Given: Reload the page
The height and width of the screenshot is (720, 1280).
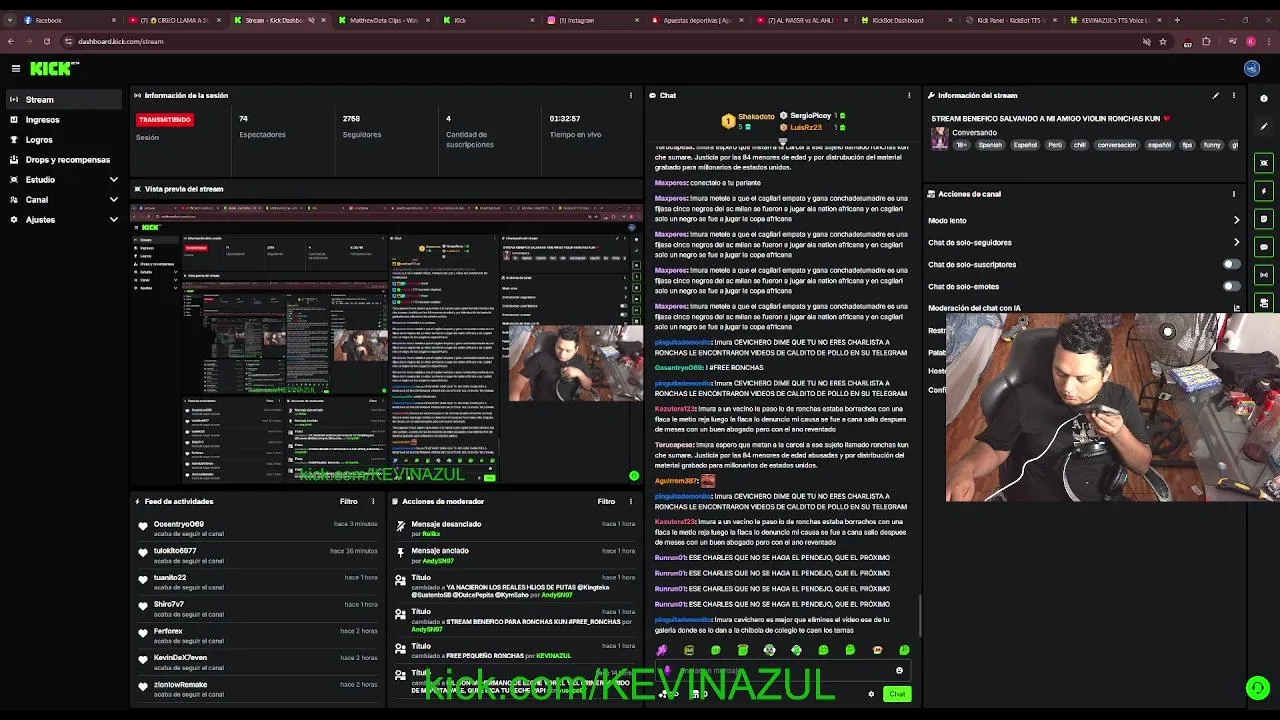Looking at the screenshot, I should pos(47,41).
